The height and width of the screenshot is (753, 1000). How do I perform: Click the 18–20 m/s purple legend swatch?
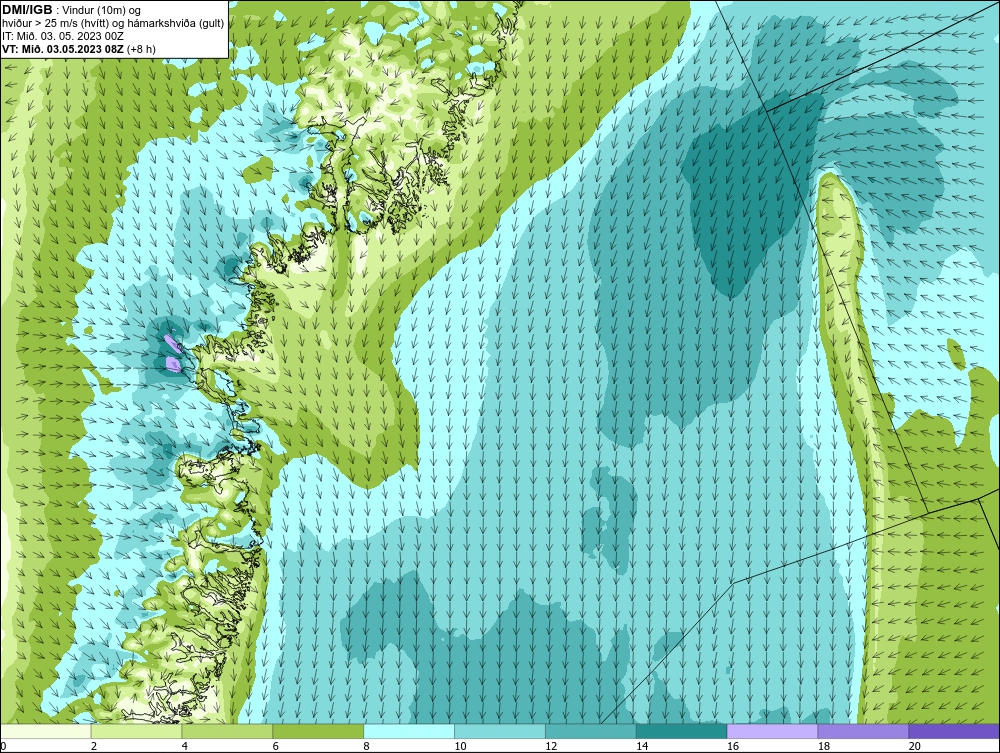pos(864,731)
